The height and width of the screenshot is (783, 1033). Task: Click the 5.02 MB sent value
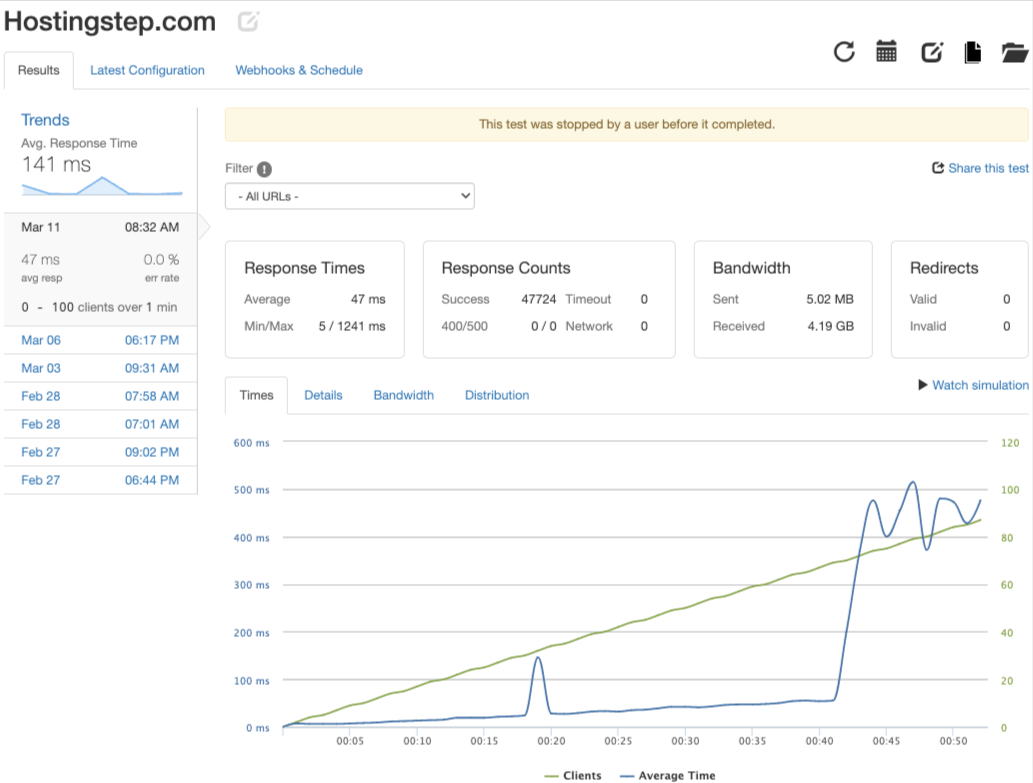pos(830,299)
